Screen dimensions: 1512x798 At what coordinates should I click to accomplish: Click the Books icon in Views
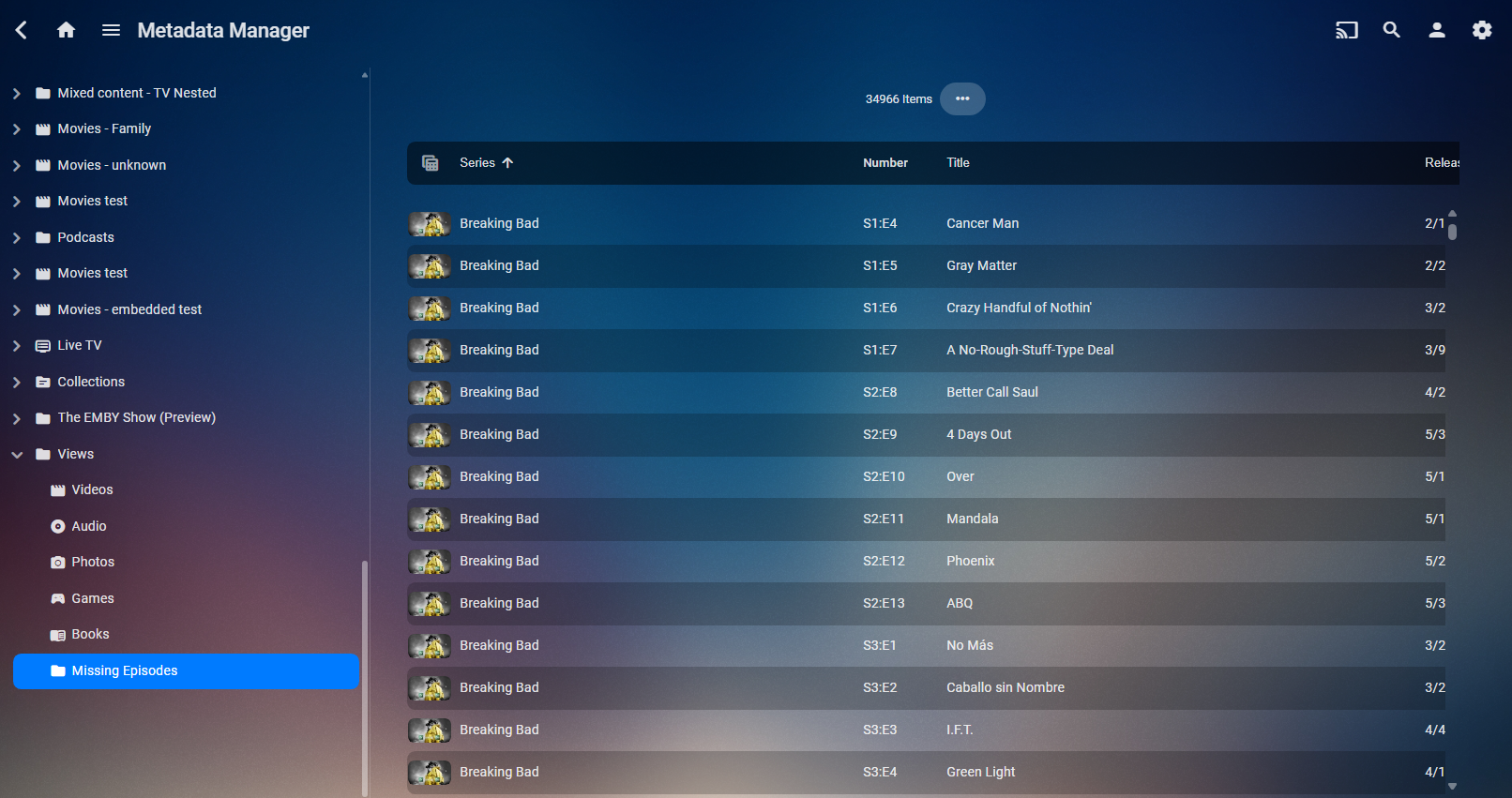click(x=58, y=635)
